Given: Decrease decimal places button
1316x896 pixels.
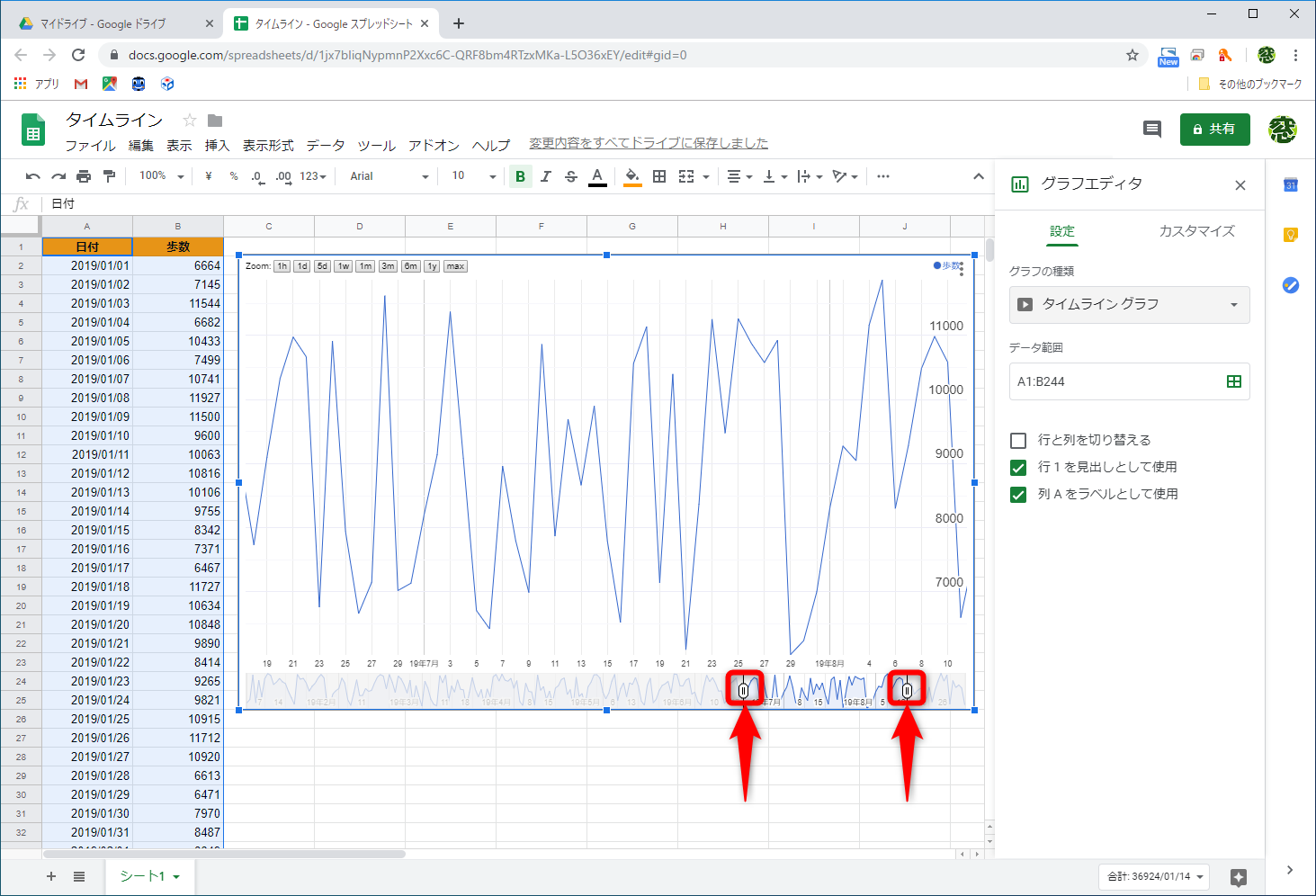Looking at the screenshot, I should (258, 176).
